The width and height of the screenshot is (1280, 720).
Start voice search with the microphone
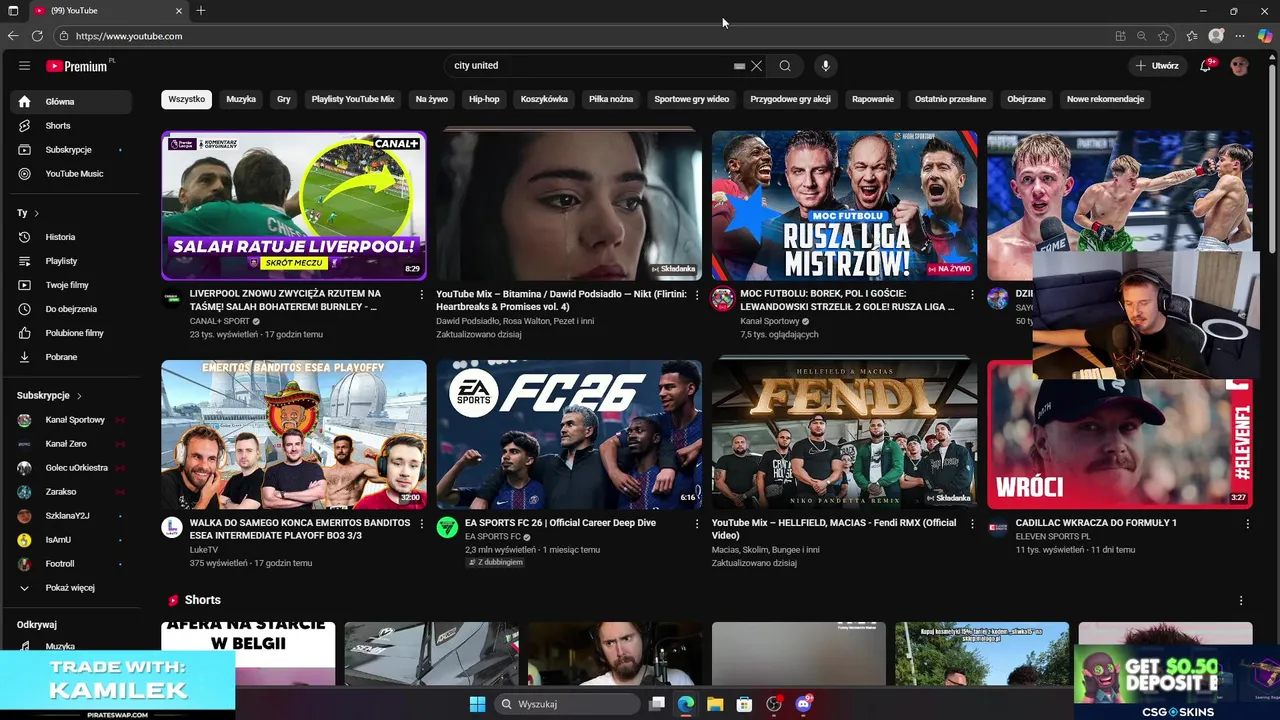point(825,66)
